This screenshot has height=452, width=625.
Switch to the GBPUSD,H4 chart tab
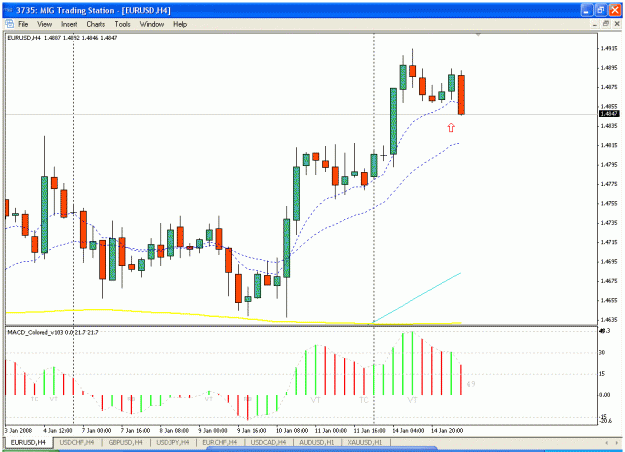pos(126,442)
